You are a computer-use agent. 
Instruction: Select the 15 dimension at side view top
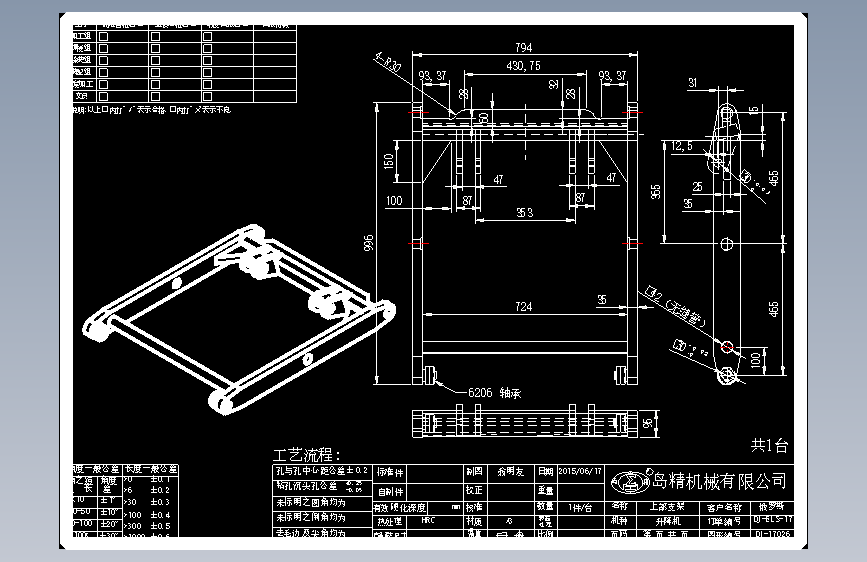[x=754, y=110]
